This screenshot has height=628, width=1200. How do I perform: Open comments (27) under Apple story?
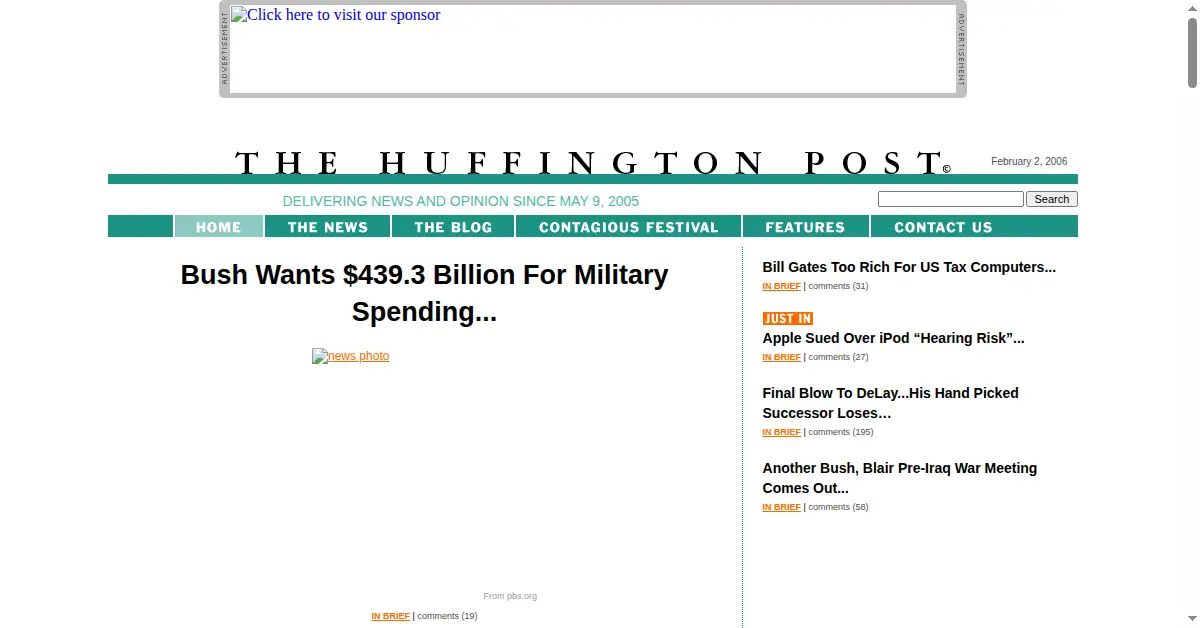click(x=838, y=357)
